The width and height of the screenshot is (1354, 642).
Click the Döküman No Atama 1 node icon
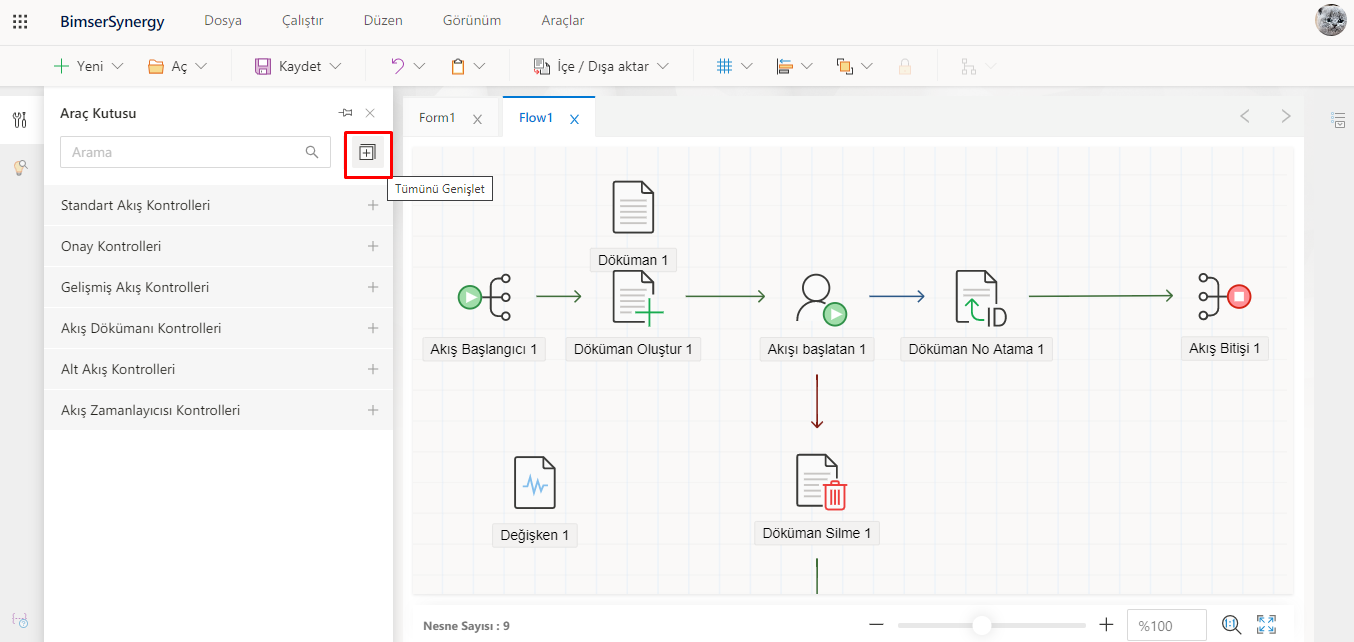pos(979,298)
